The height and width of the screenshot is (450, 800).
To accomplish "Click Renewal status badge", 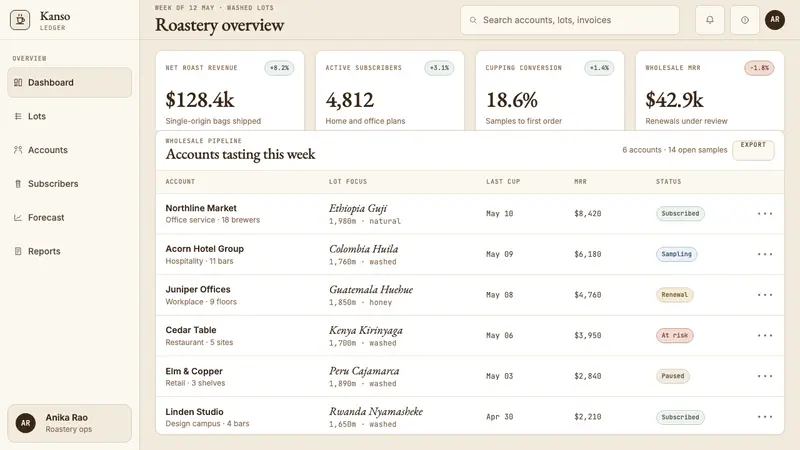I will (x=674, y=295).
